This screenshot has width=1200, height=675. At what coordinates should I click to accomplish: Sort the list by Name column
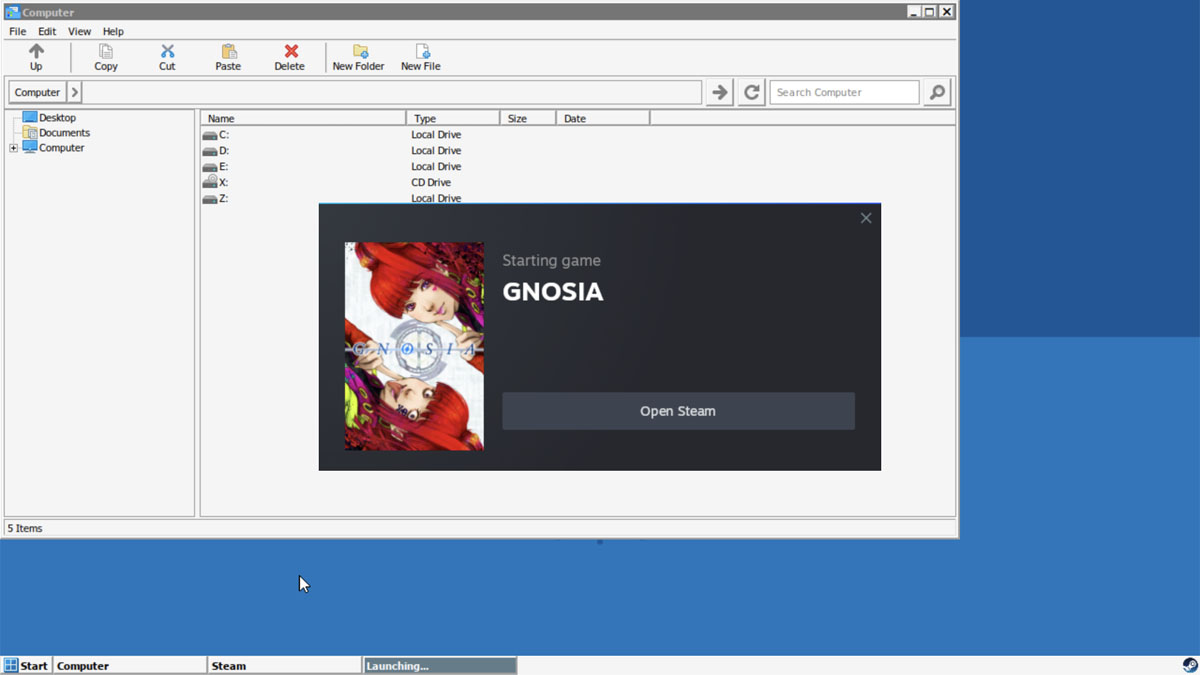[x=302, y=118]
